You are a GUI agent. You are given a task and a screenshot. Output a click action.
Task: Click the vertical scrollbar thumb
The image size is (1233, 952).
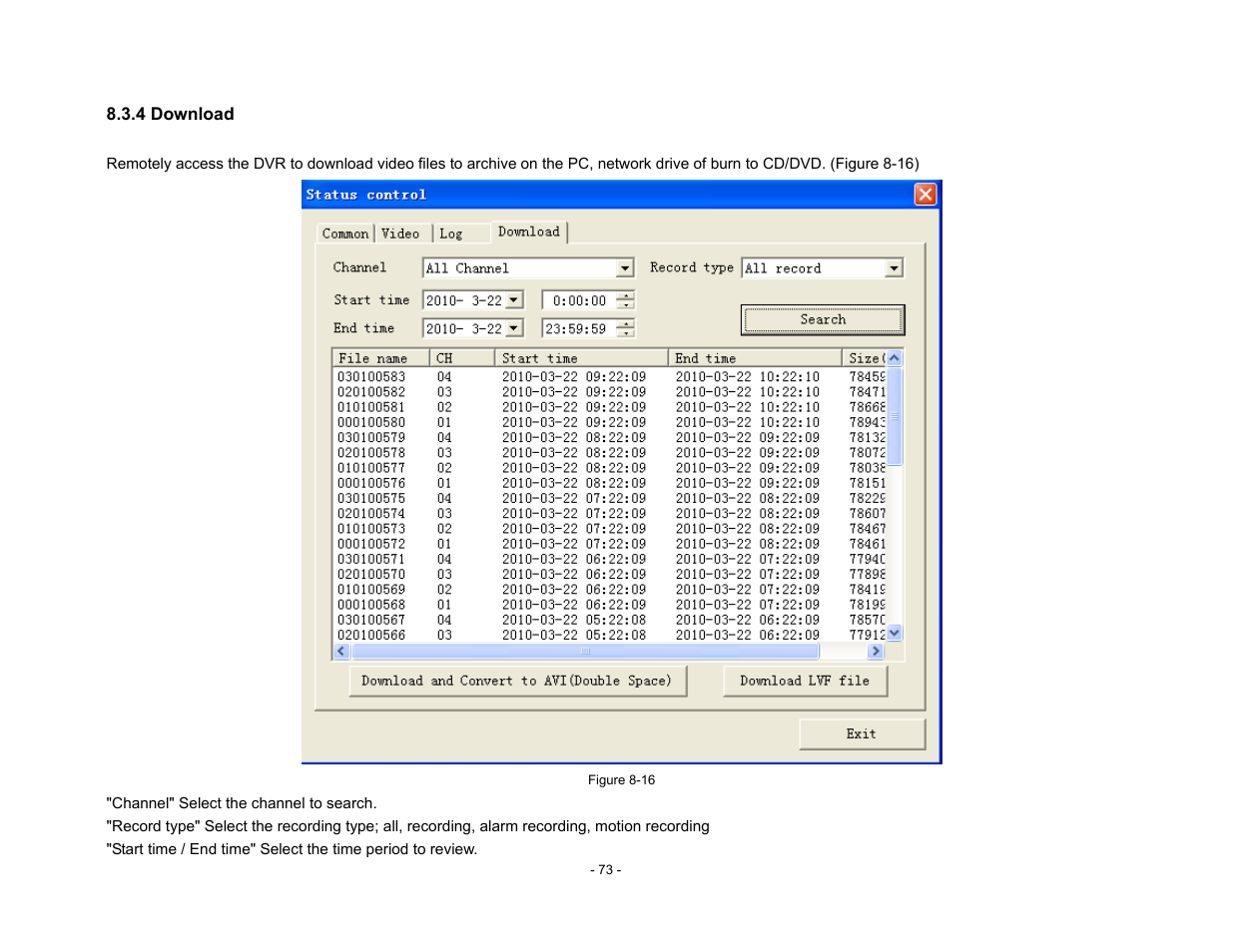(x=895, y=416)
